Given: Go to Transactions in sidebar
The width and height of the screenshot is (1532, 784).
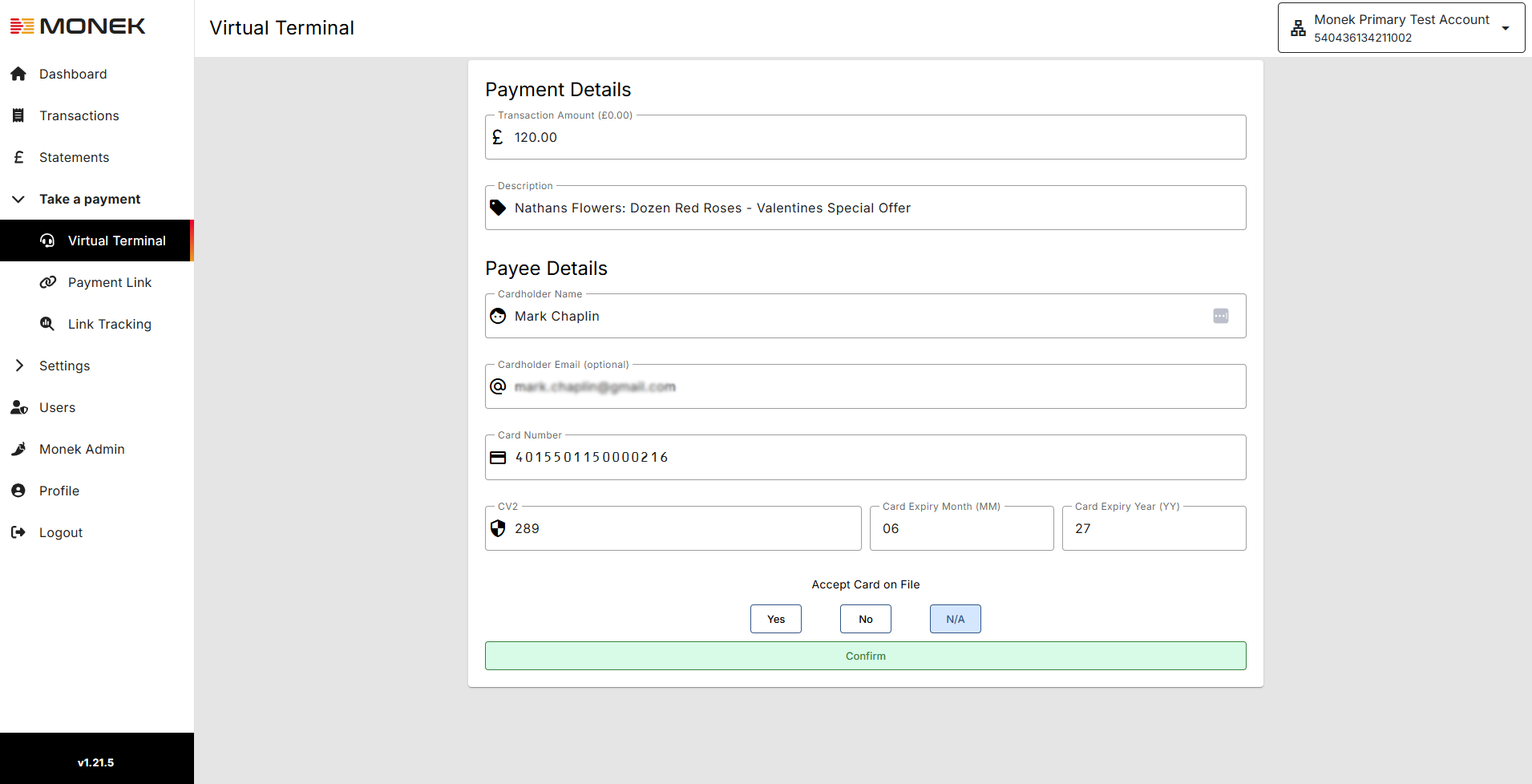Looking at the screenshot, I should coord(97,115).
